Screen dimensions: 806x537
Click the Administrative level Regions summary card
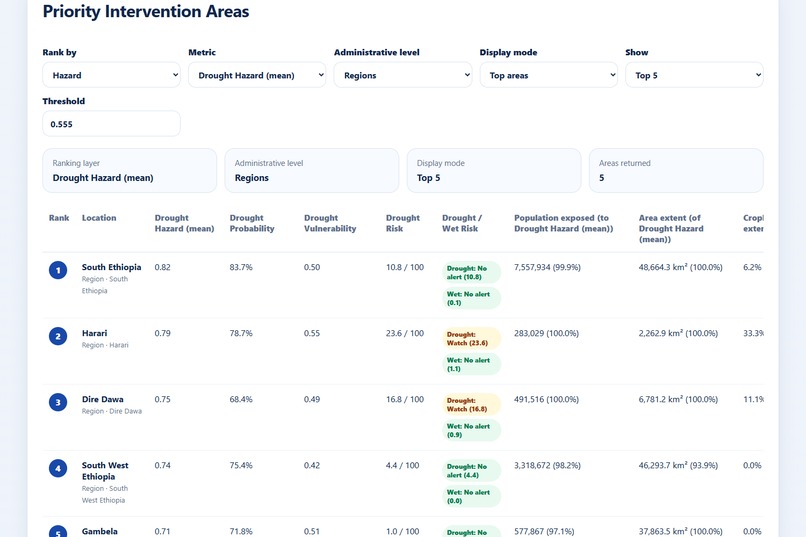(x=312, y=171)
